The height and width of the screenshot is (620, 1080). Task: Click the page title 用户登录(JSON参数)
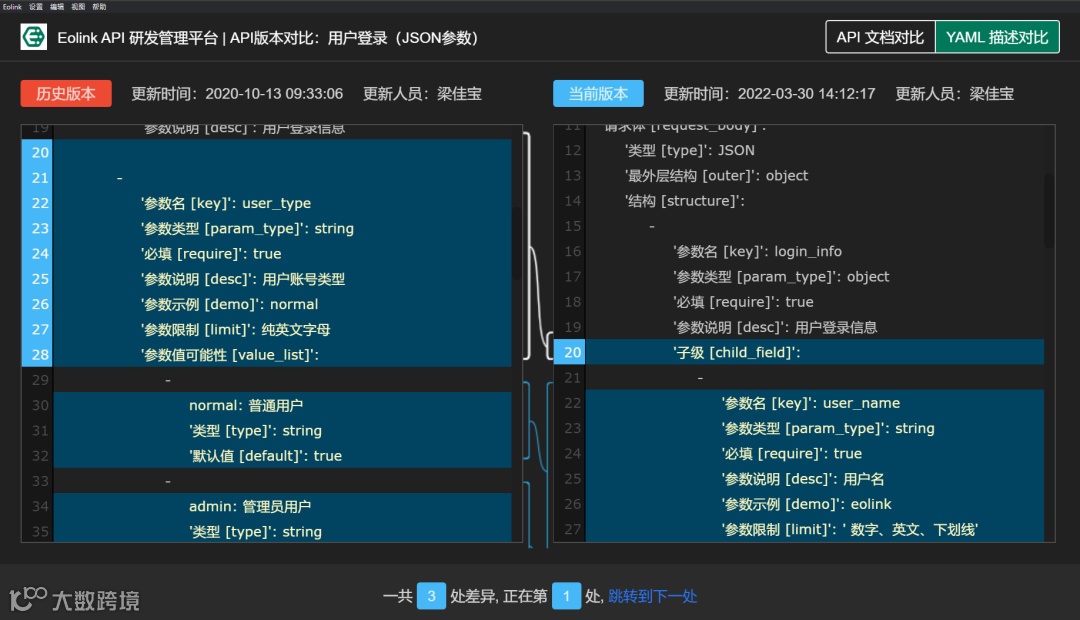pos(403,38)
